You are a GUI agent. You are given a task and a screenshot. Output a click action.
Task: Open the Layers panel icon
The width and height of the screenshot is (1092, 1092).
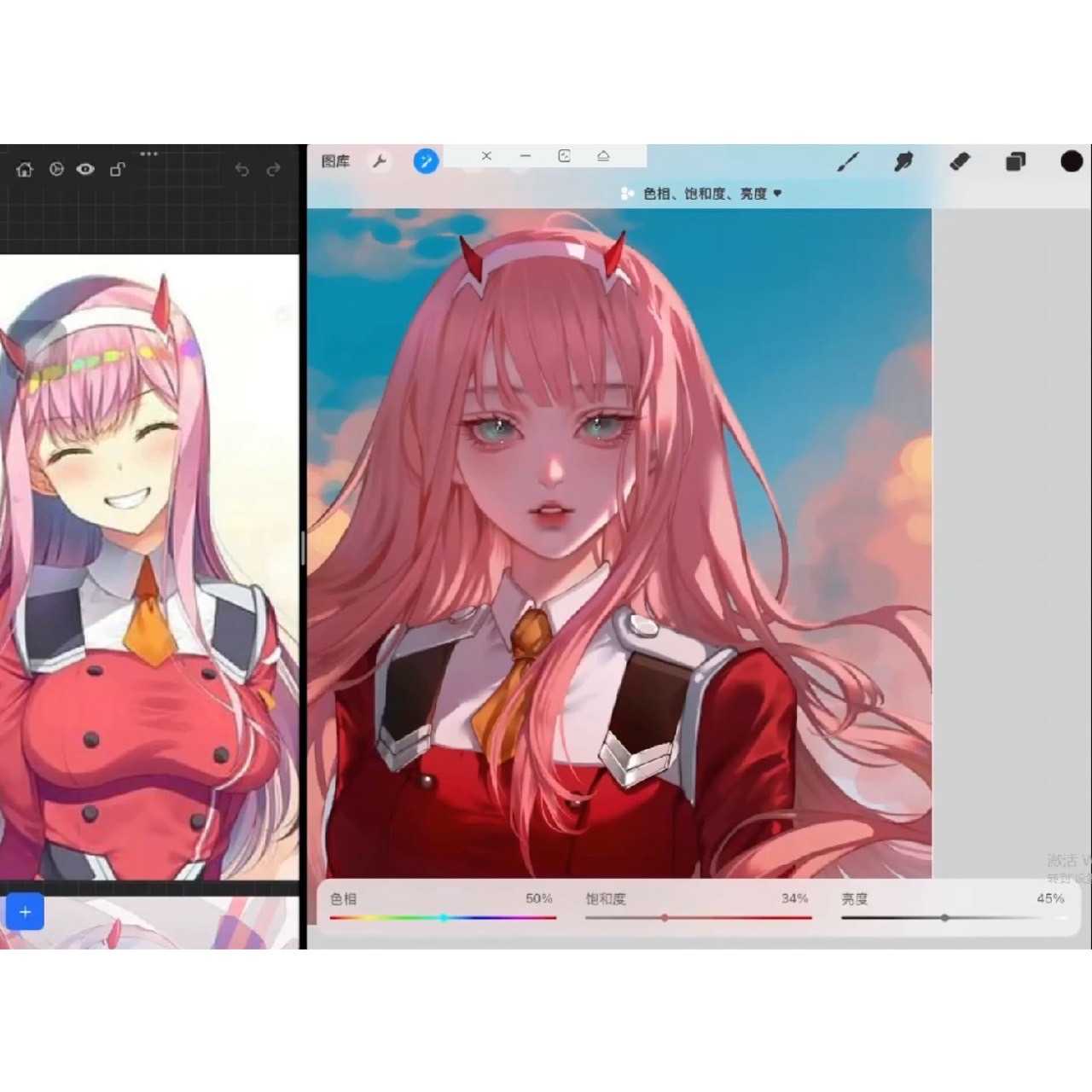coord(1015,161)
